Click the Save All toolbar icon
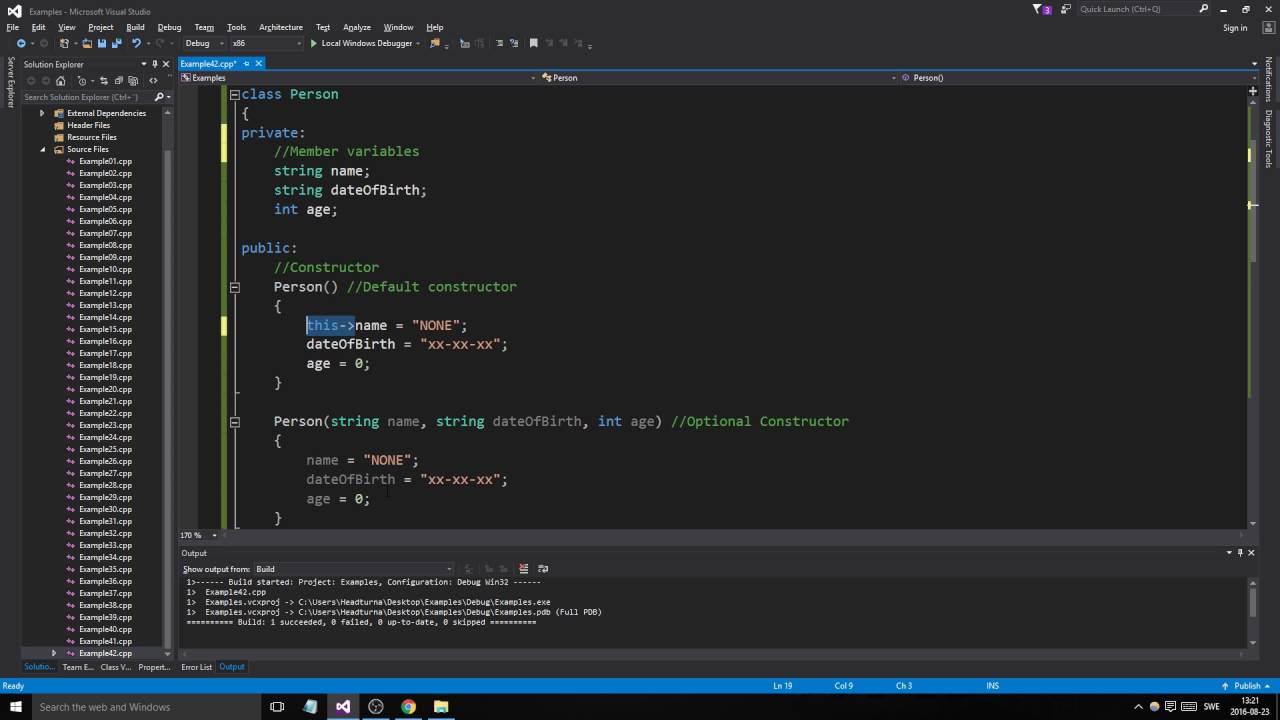The image size is (1280, 720). [x=117, y=43]
